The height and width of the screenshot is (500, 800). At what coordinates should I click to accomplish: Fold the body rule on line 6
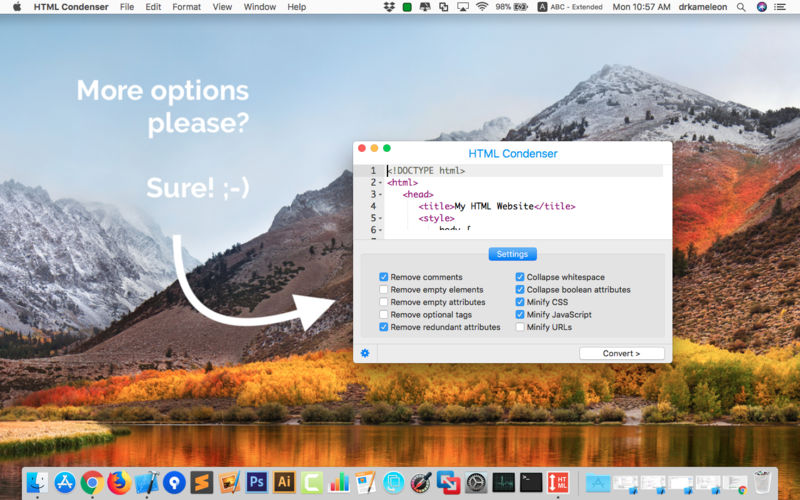pos(380,230)
